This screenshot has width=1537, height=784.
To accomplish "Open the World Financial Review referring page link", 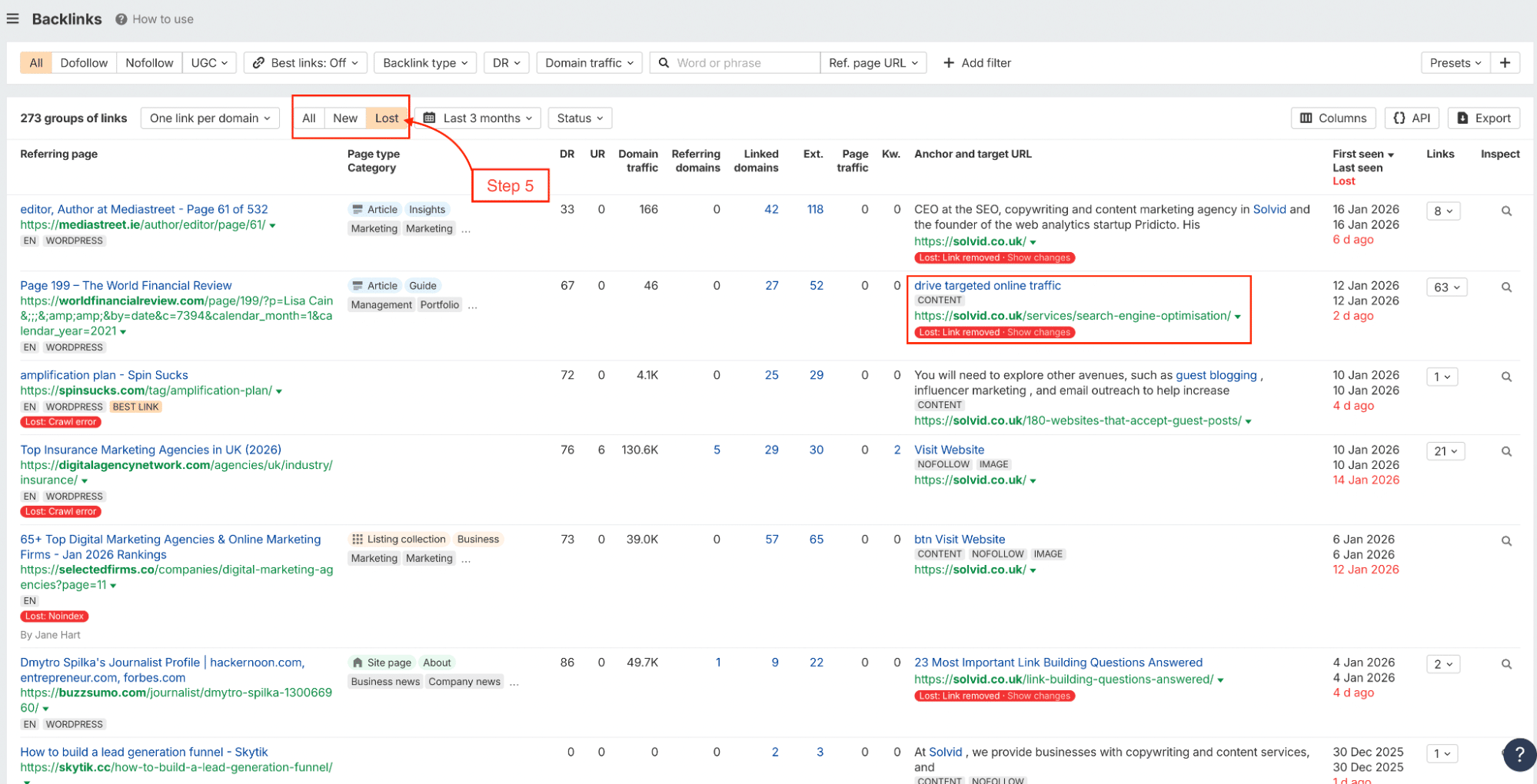I will point(125,285).
